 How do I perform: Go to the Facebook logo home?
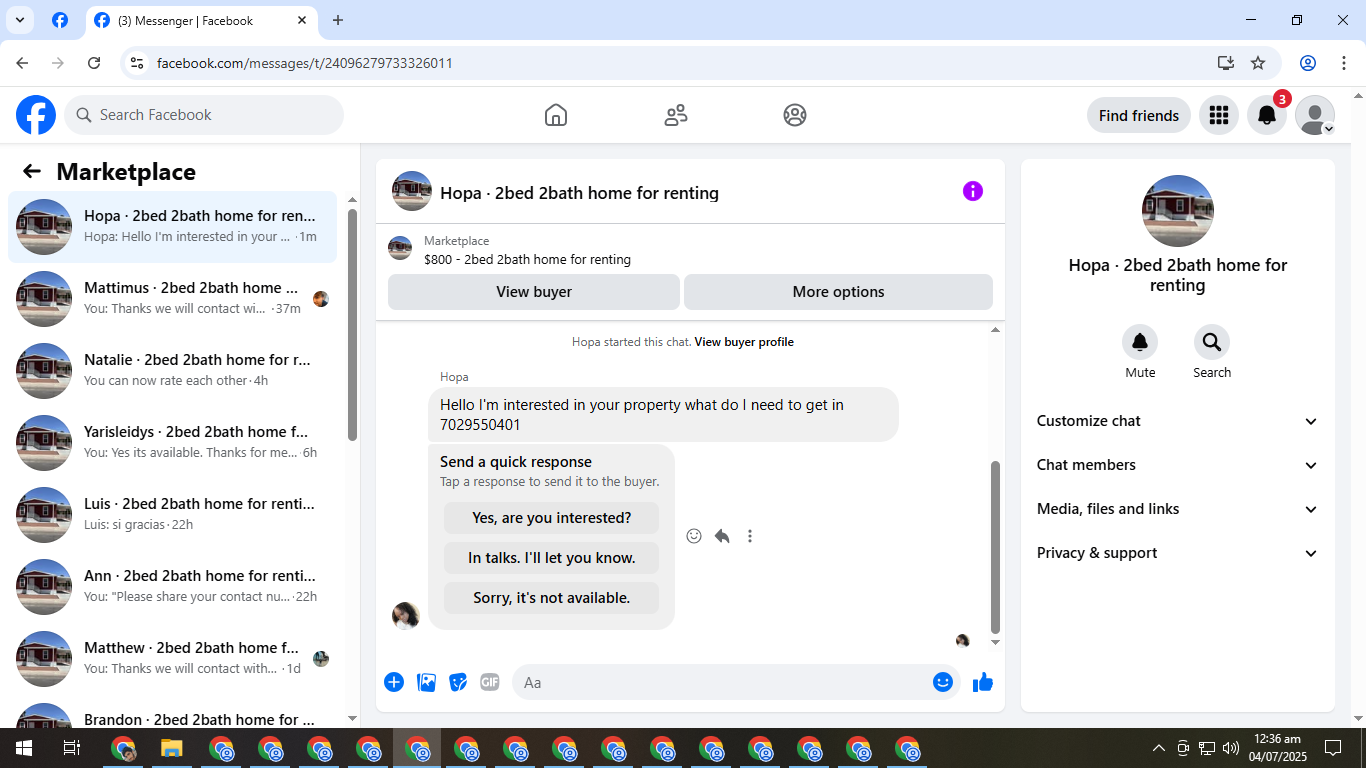click(x=36, y=115)
